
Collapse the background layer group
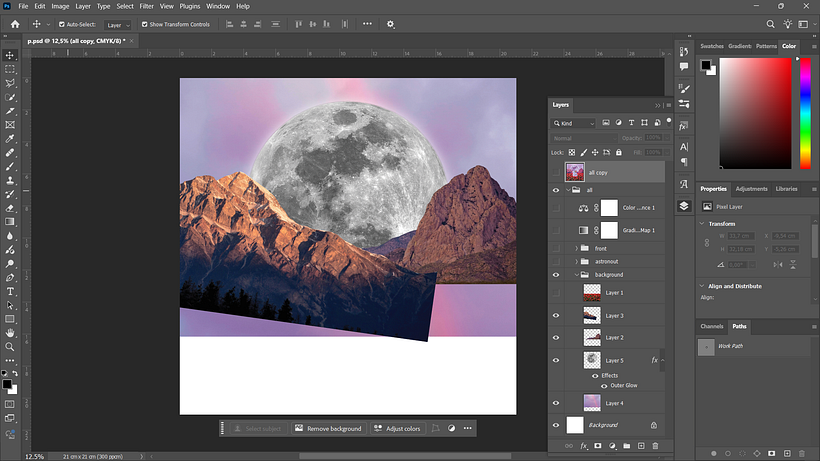coord(576,274)
